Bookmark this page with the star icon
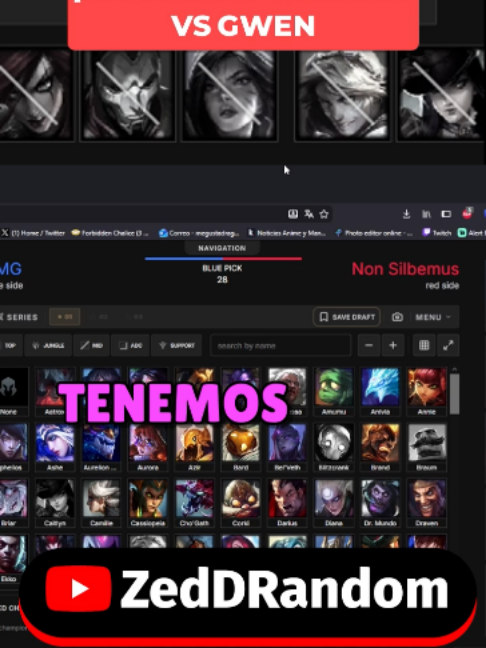The width and height of the screenshot is (486, 648). [324, 214]
